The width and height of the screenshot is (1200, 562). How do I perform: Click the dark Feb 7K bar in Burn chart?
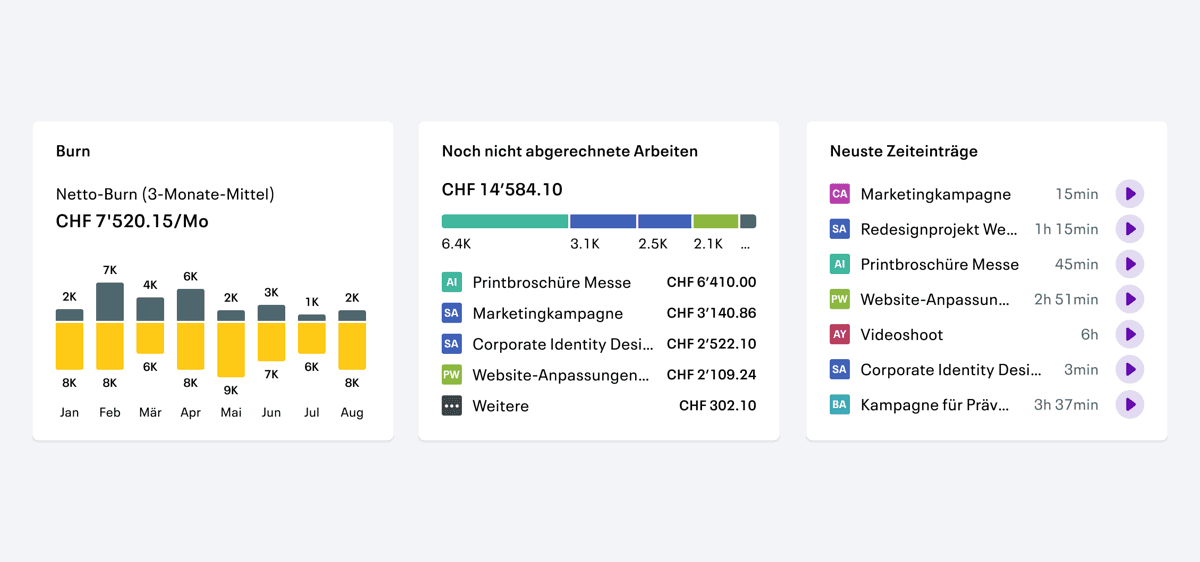[110, 302]
